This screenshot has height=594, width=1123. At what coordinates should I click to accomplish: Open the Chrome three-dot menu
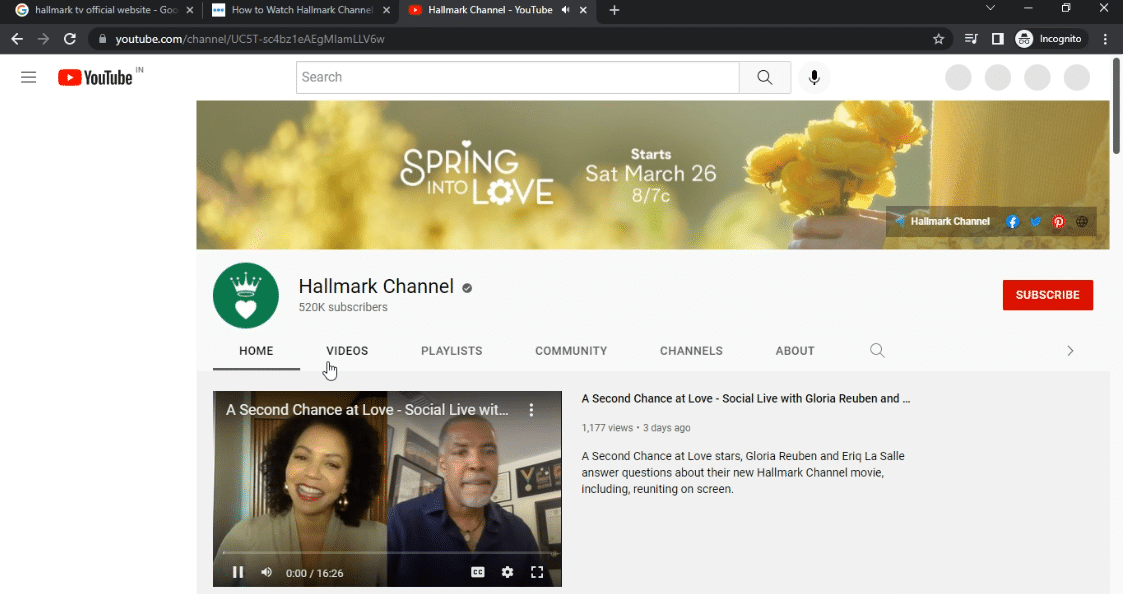click(x=1106, y=39)
